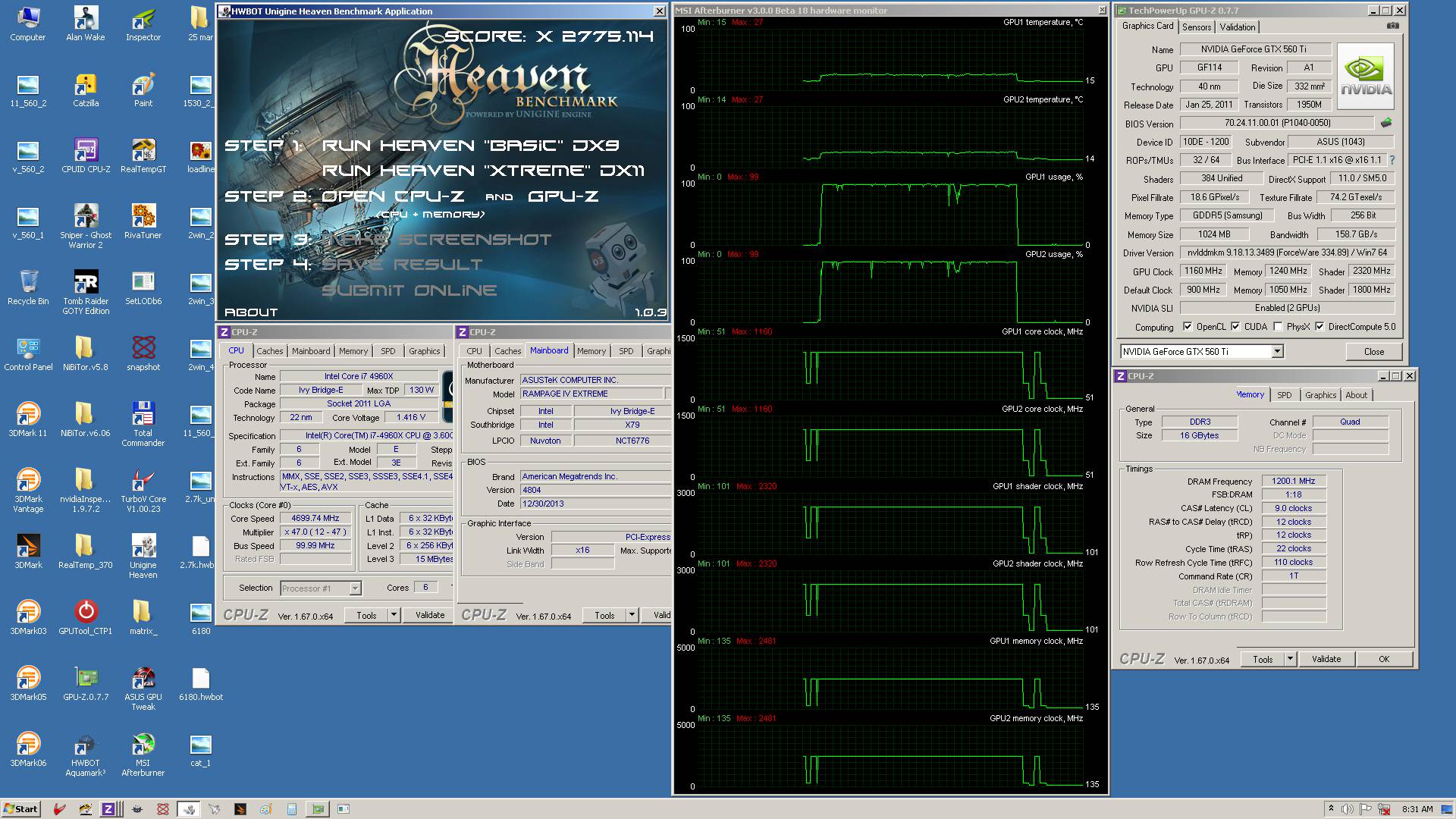Click RUN HEAVEN "XTREME" DX11
The height and width of the screenshot is (819, 1456).
[483, 171]
